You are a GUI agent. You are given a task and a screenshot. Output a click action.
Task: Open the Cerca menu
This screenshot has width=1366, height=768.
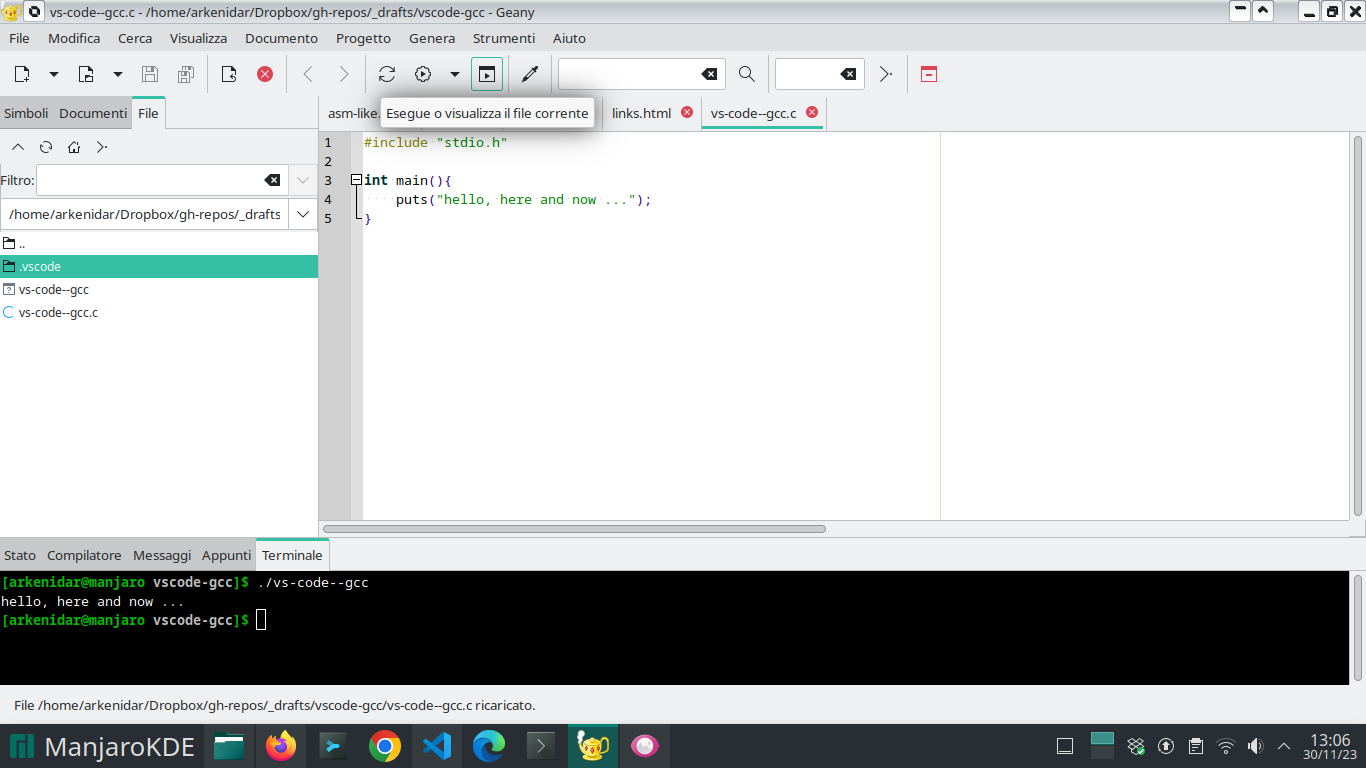point(135,38)
